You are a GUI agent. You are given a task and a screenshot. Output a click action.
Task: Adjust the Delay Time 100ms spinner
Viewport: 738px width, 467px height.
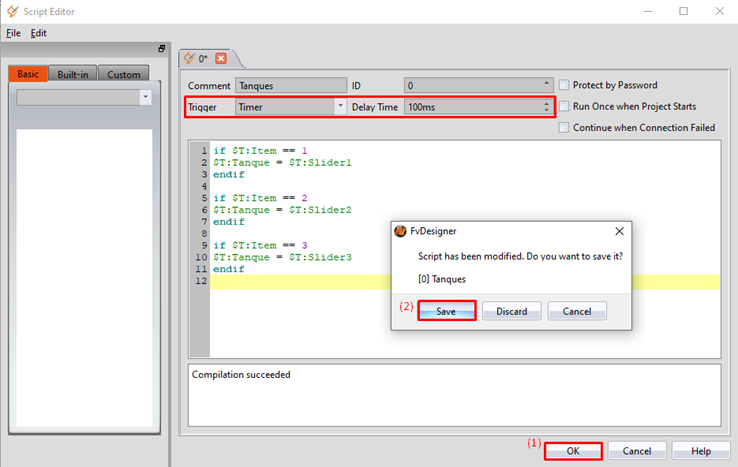[546, 106]
